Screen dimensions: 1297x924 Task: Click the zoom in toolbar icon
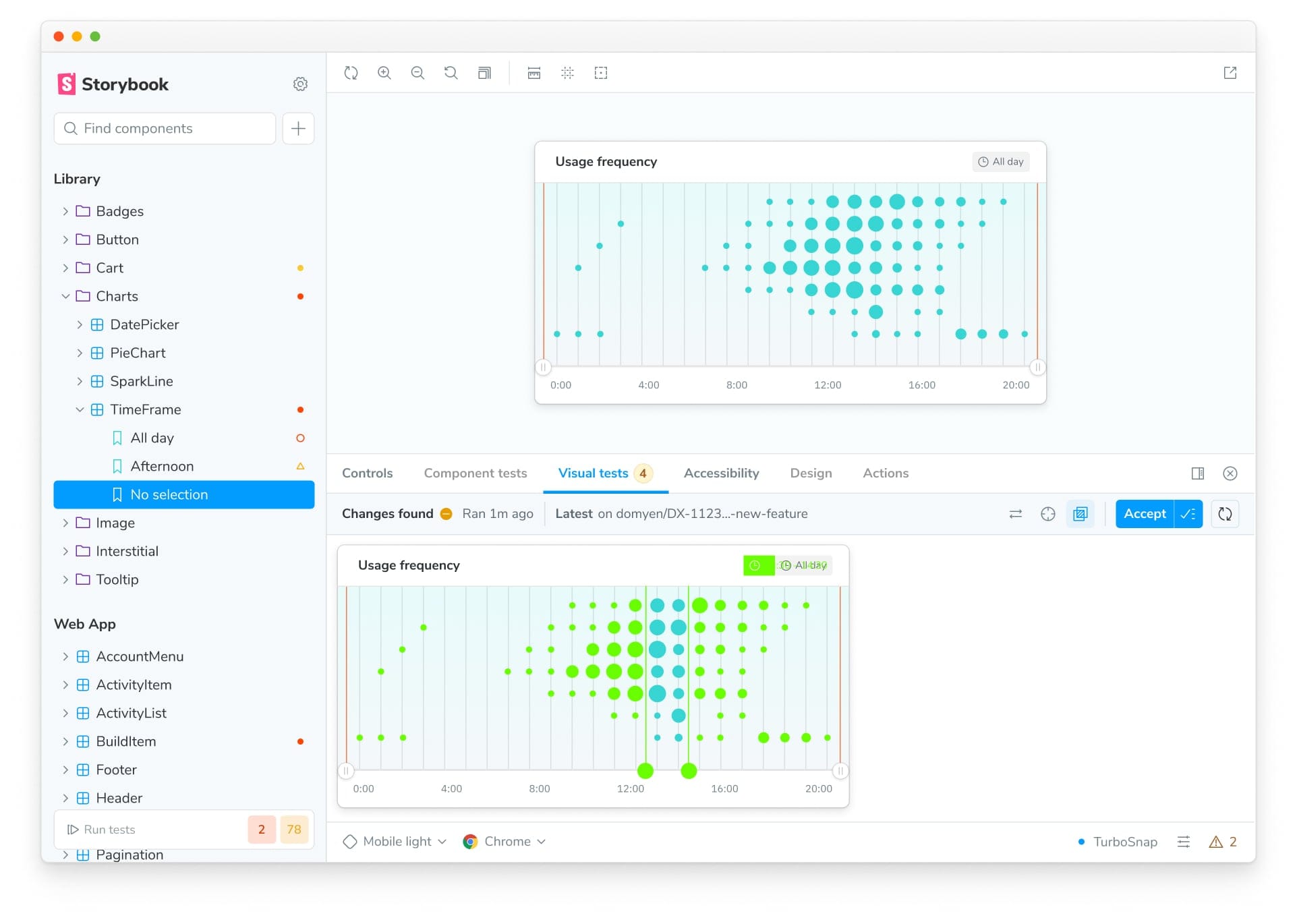point(384,73)
